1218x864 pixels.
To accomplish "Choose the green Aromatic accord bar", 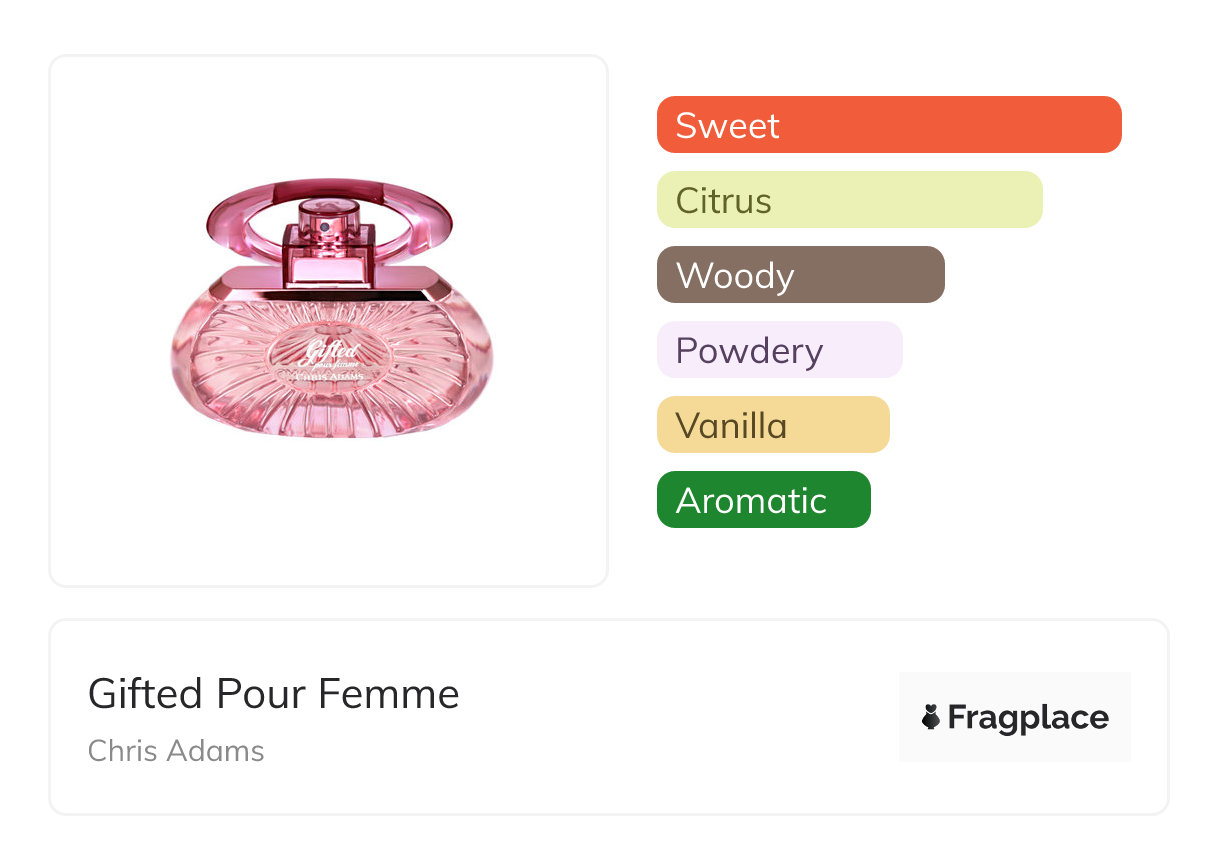I will [763, 500].
